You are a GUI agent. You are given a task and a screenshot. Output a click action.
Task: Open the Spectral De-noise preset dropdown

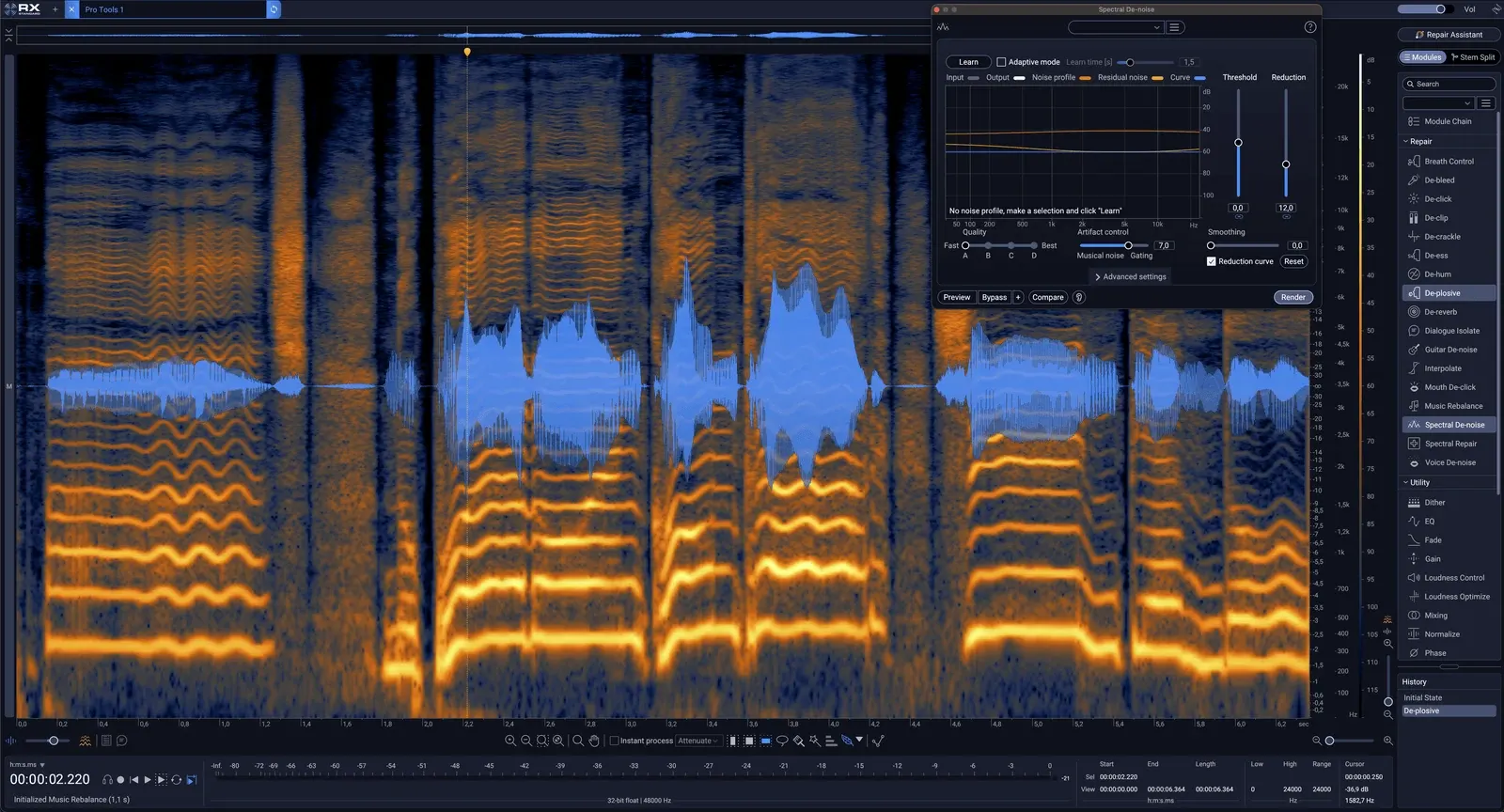1116,27
